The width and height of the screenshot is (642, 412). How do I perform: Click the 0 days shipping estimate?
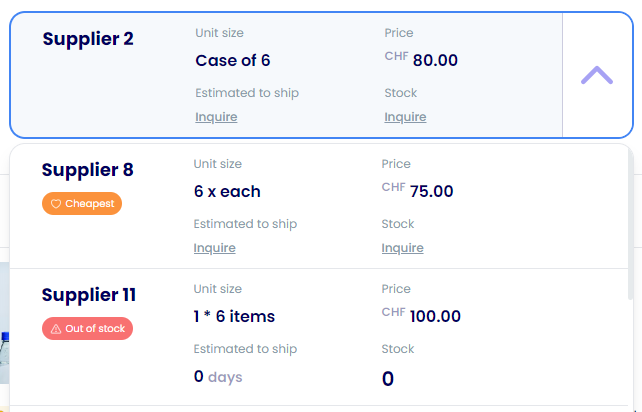[x=218, y=376]
